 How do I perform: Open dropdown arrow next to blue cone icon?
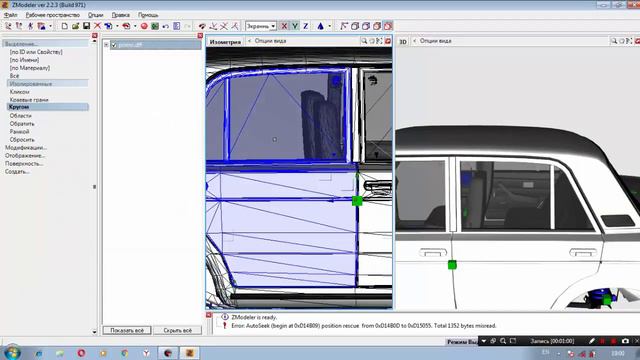(329, 26)
